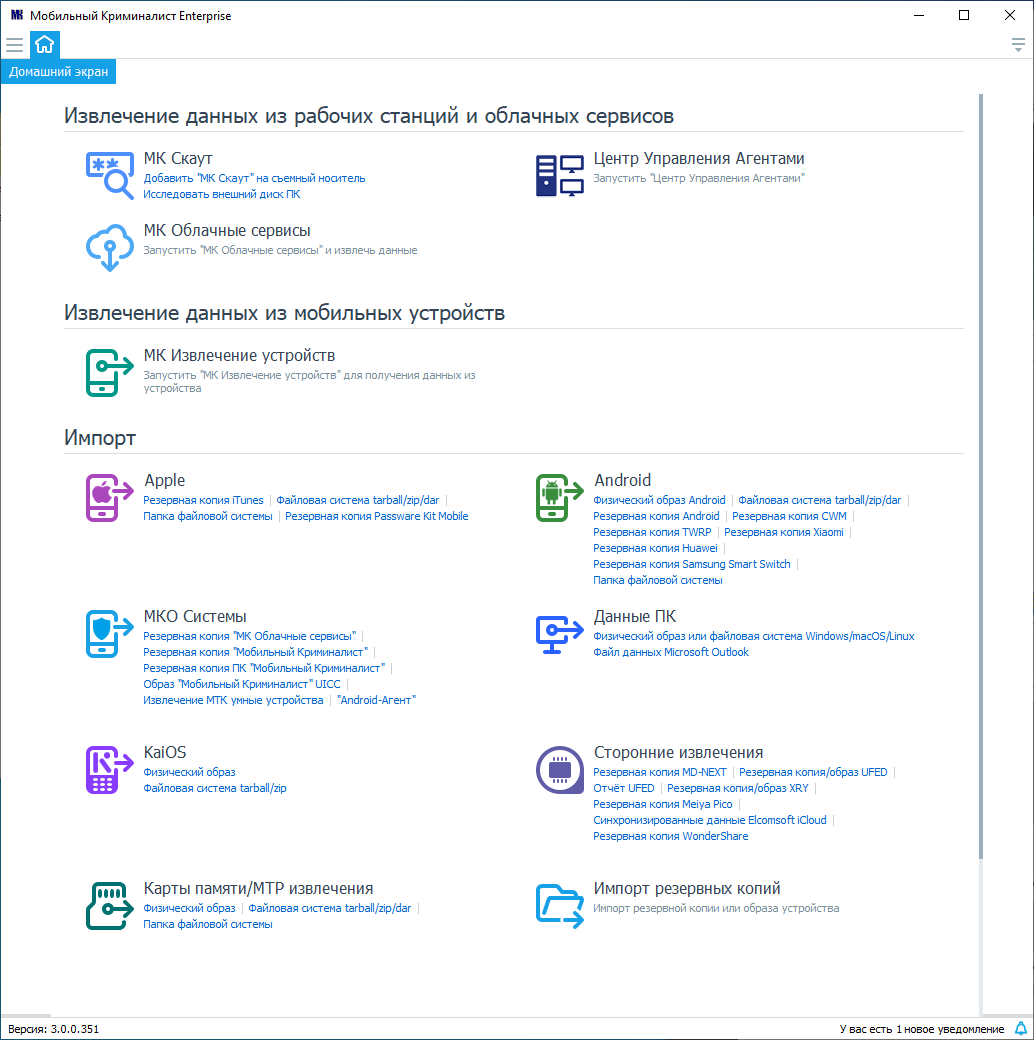Select Карты памяти Файловая система tarball/zip/dar
Image resolution: width=1034 pixels, height=1040 pixels.
point(330,908)
